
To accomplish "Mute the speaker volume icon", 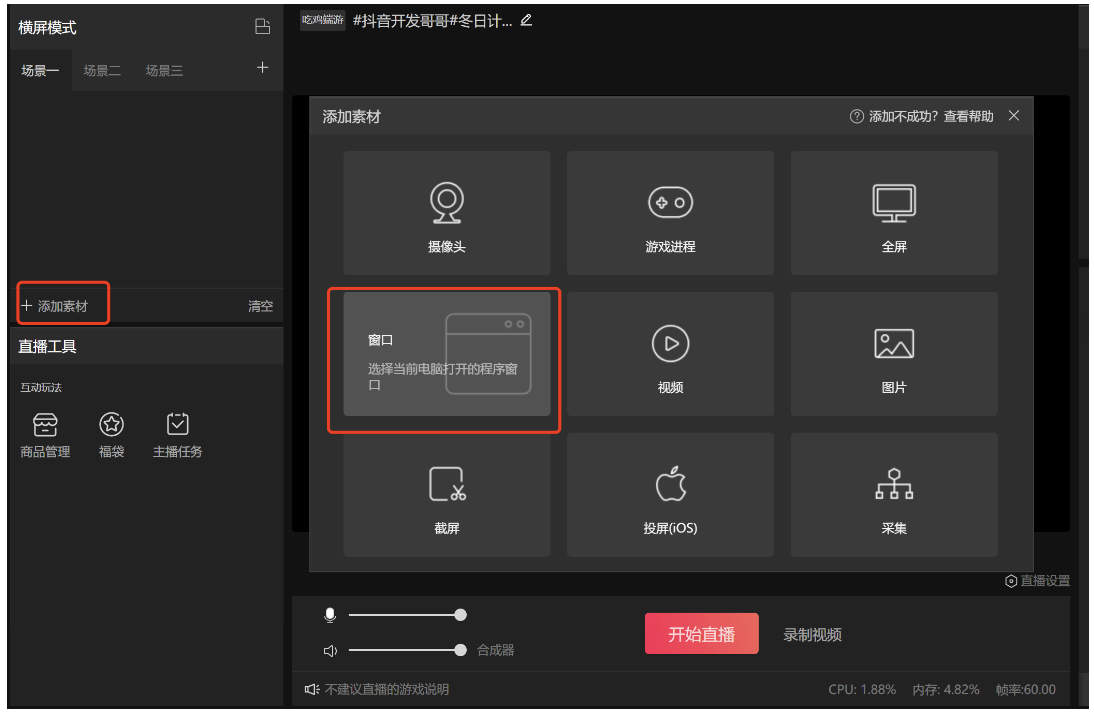I will (330, 651).
